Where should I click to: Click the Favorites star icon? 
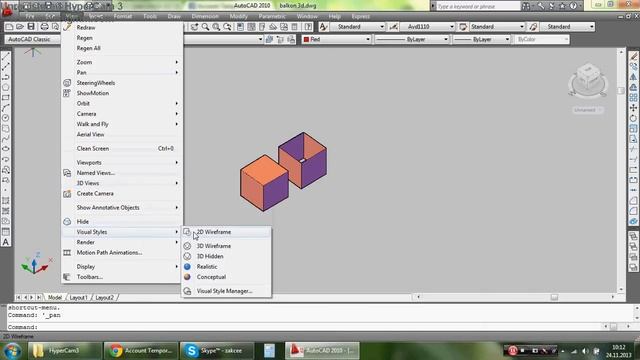click(562, 6)
